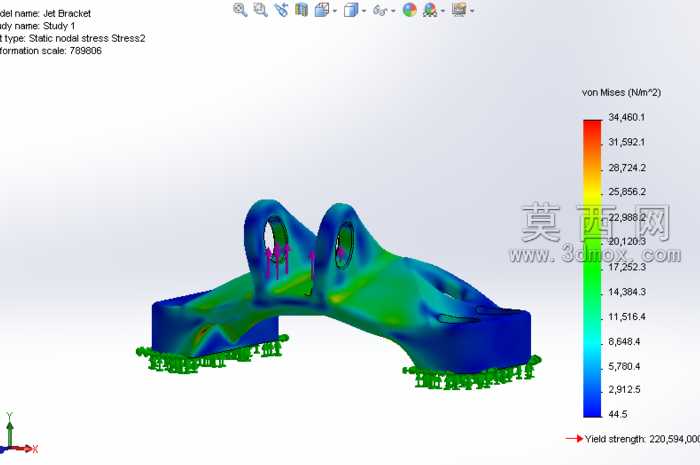This screenshot has width=700, height=465.
Task: Click the Apply Scene icon
Action: pos(430,10)
